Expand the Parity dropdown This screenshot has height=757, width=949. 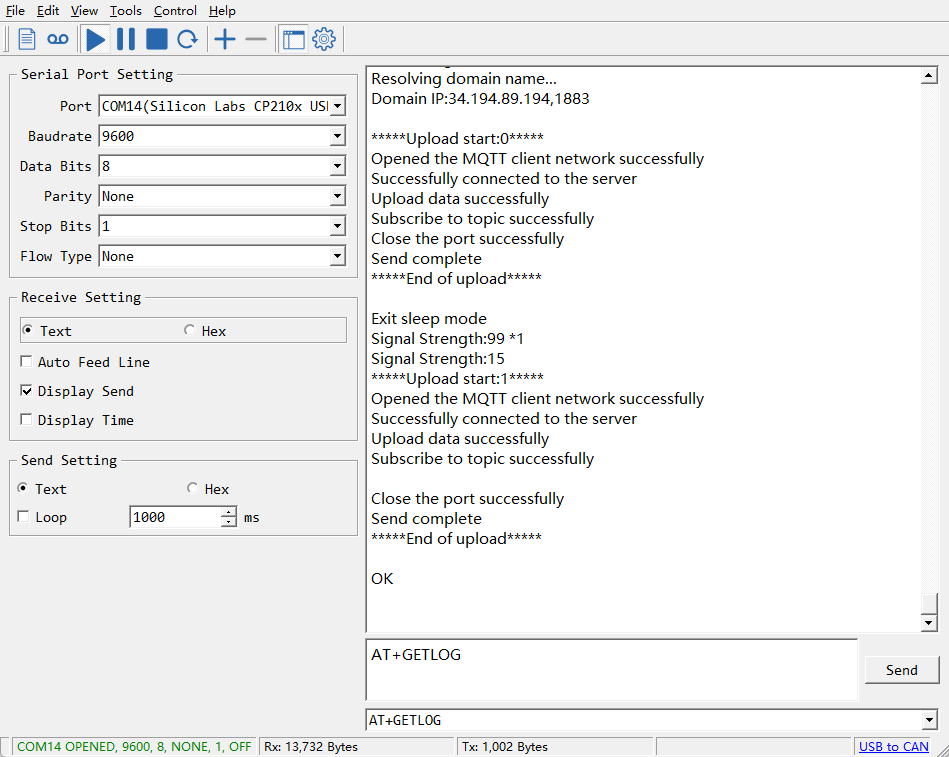point(338,196)
